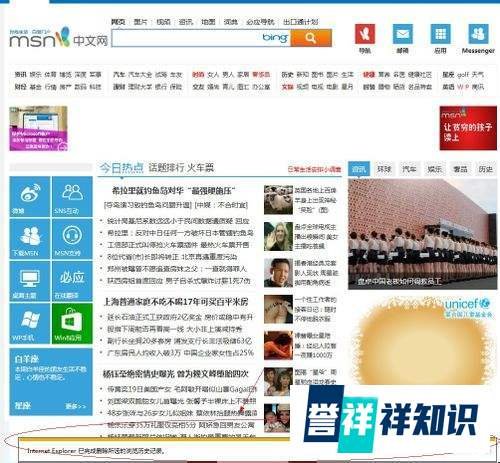Open the blonde woman waving thumbnail
This screenshot has height=463, width=500.
(278, 236)
